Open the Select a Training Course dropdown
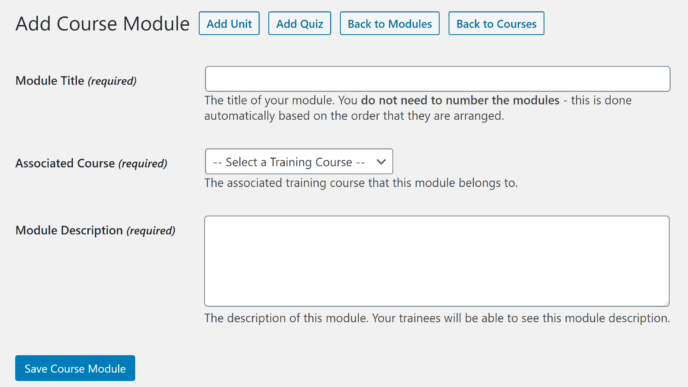Image resolution: width=688 pixels, height=387 pixels. point(299,161)
